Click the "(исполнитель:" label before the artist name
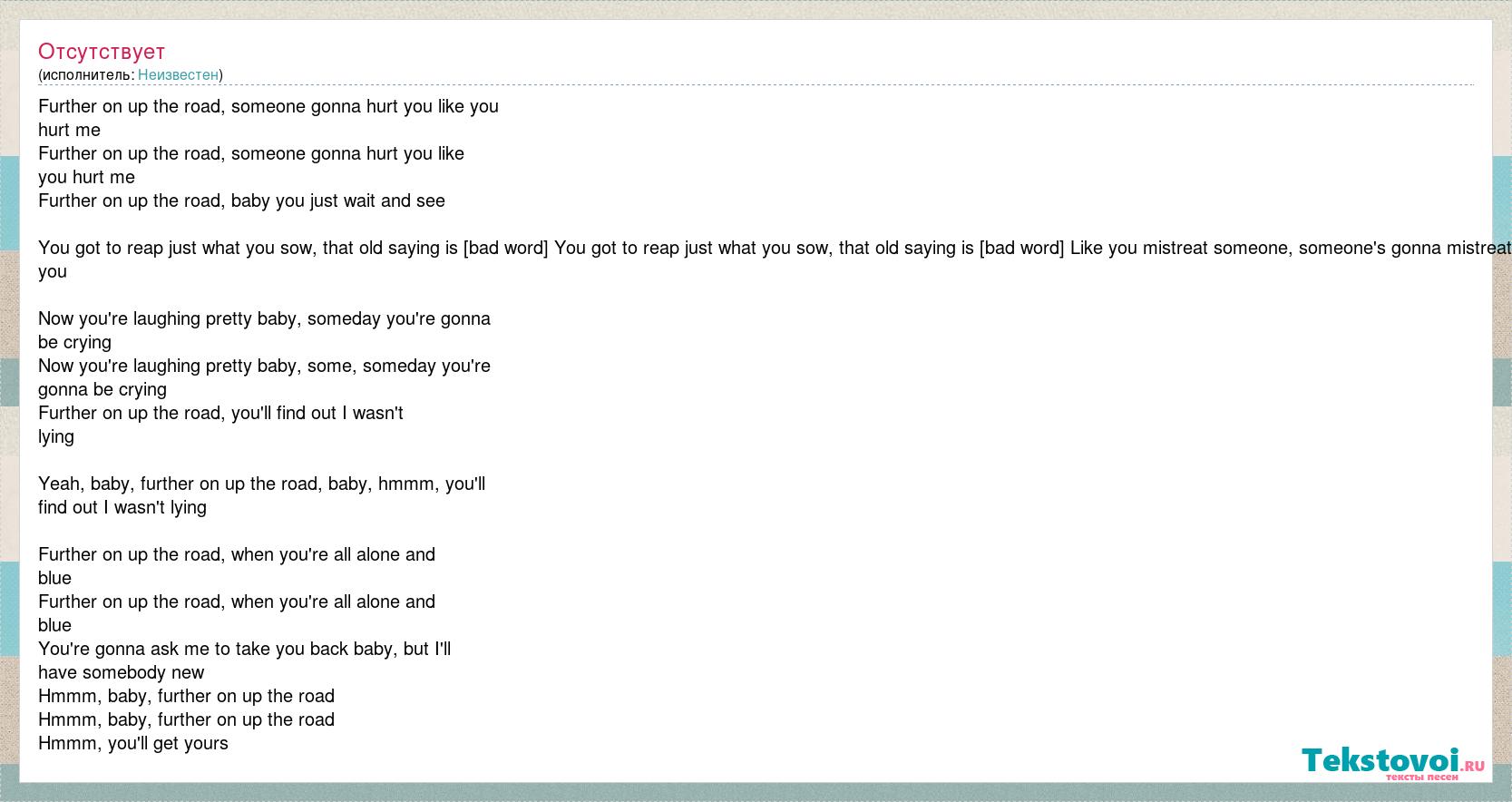Viewport: 1512px width, 802px height. (x=86, y=74)
